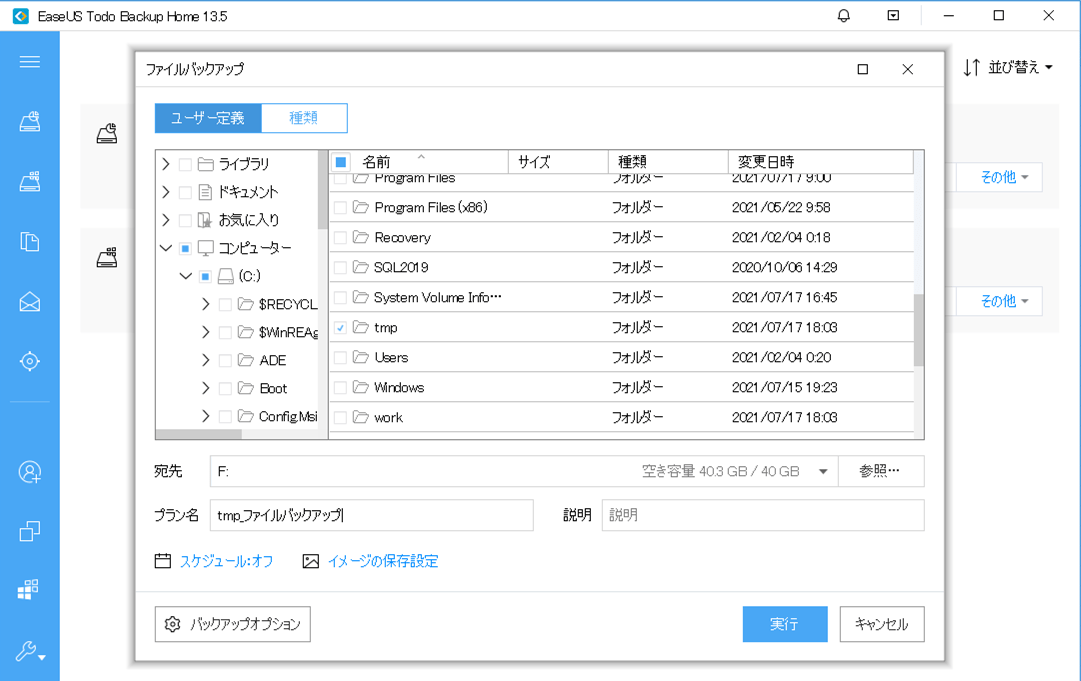
Task: Tick the ライブラリ tree checkbox
Action: 185,164
